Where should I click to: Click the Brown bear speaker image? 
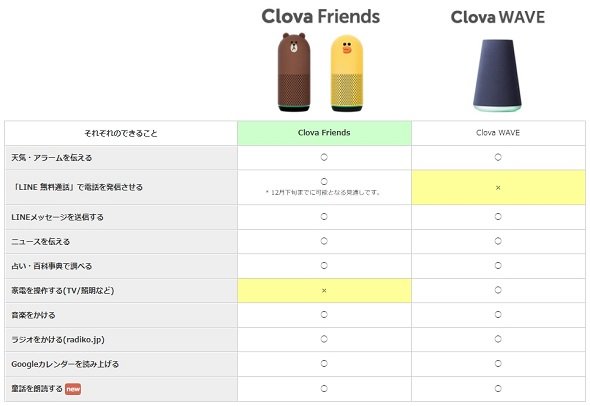pyautogui.click(x=294, y=72)
